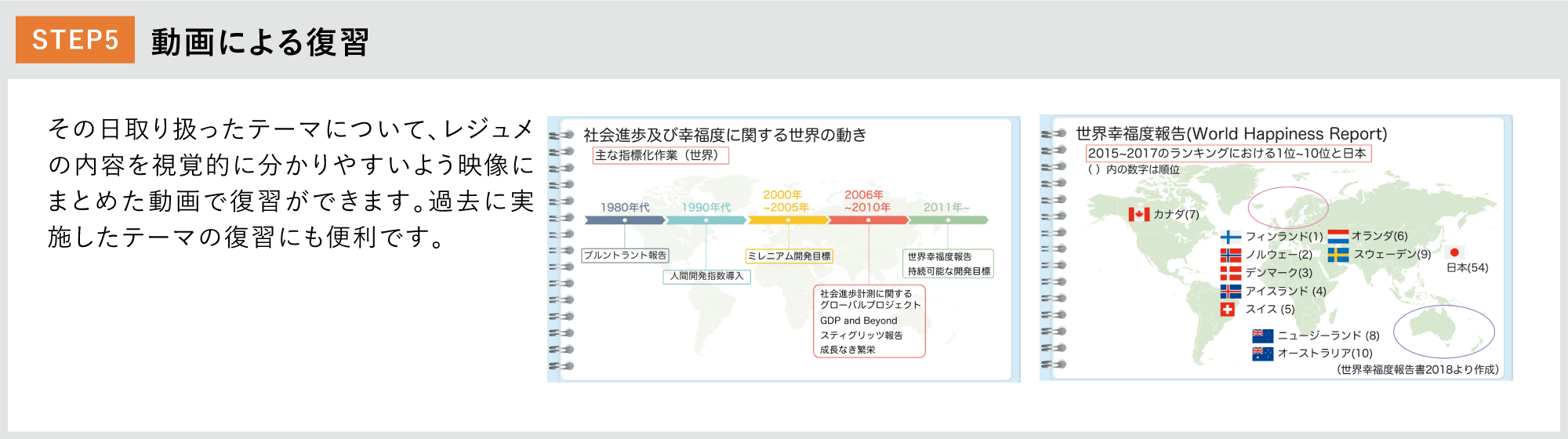
Task: Click the Australia flag icon
Action: coord(1262,354)
